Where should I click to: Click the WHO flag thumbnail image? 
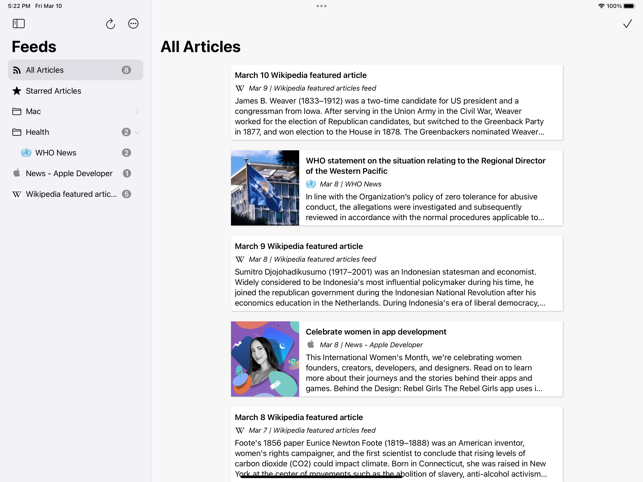click(x=265, y=188)
